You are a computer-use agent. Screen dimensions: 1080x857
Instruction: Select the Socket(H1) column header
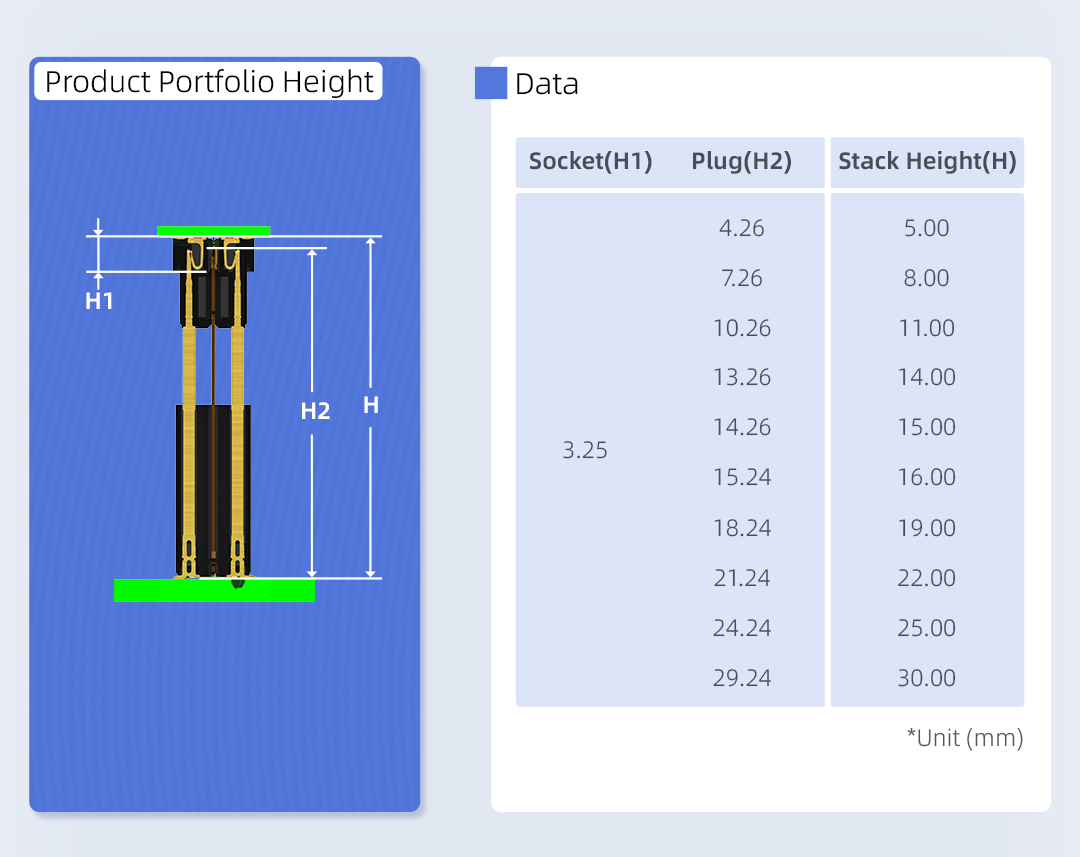(590, 162)
